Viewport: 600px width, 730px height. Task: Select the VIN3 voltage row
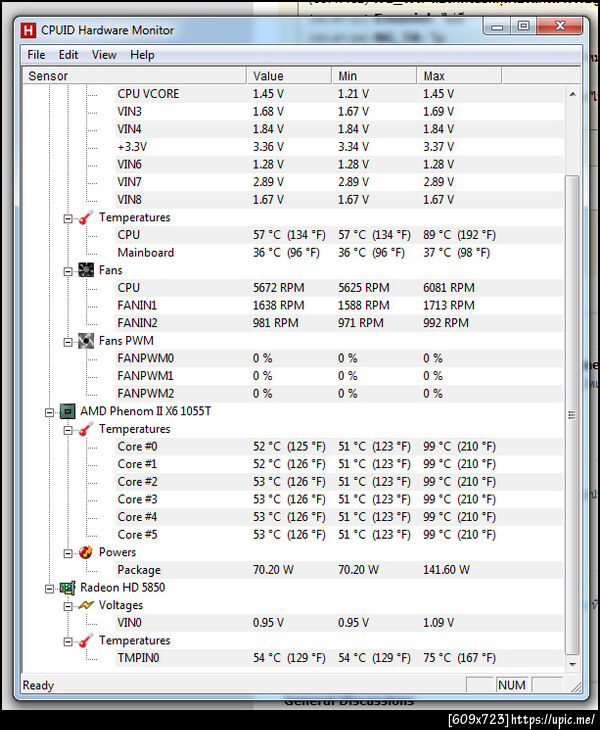click(339, 112)
